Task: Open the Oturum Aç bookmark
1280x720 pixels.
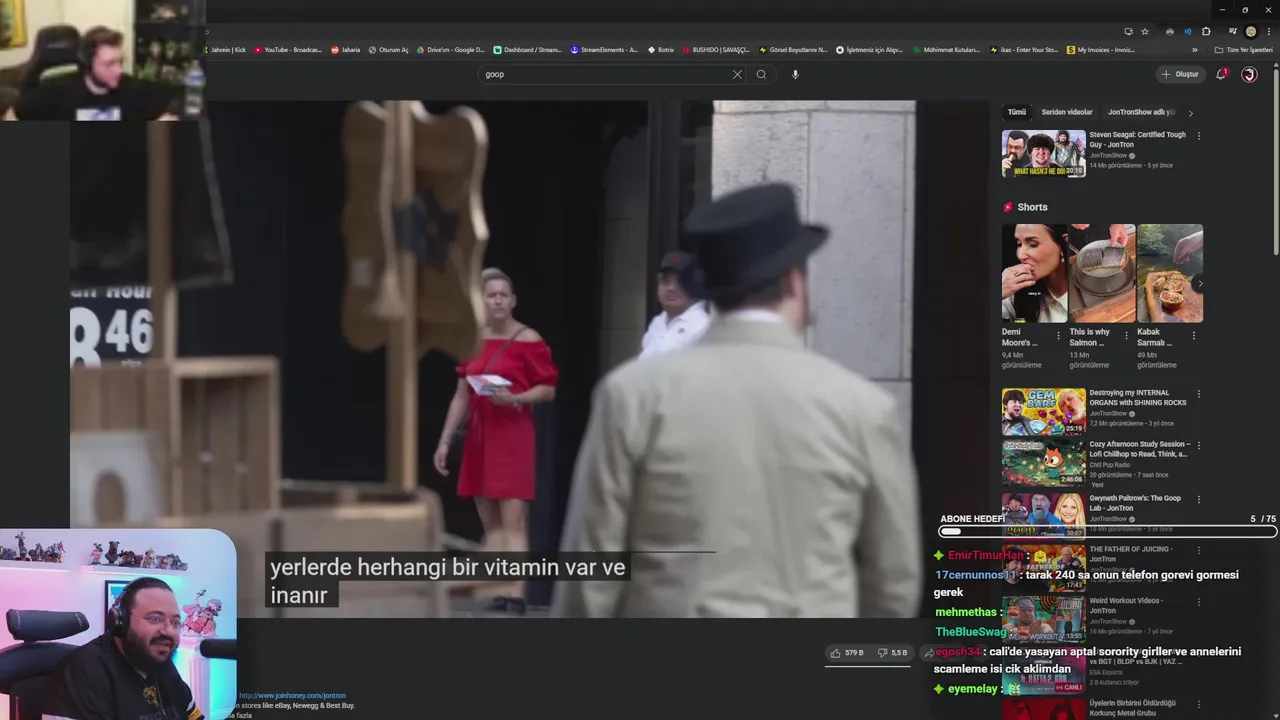Action: point(389,49)
